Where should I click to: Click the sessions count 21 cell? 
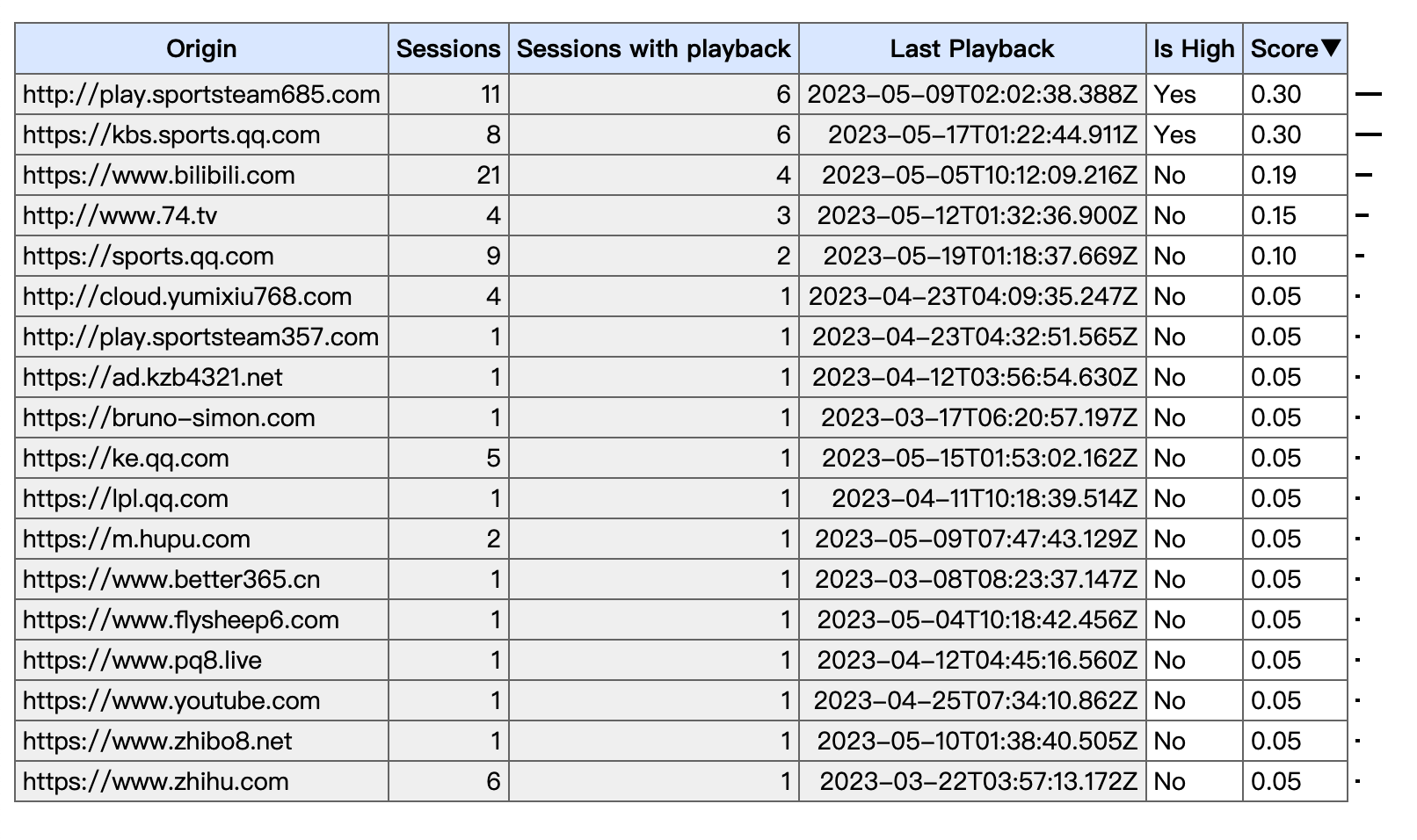point(489,176)
